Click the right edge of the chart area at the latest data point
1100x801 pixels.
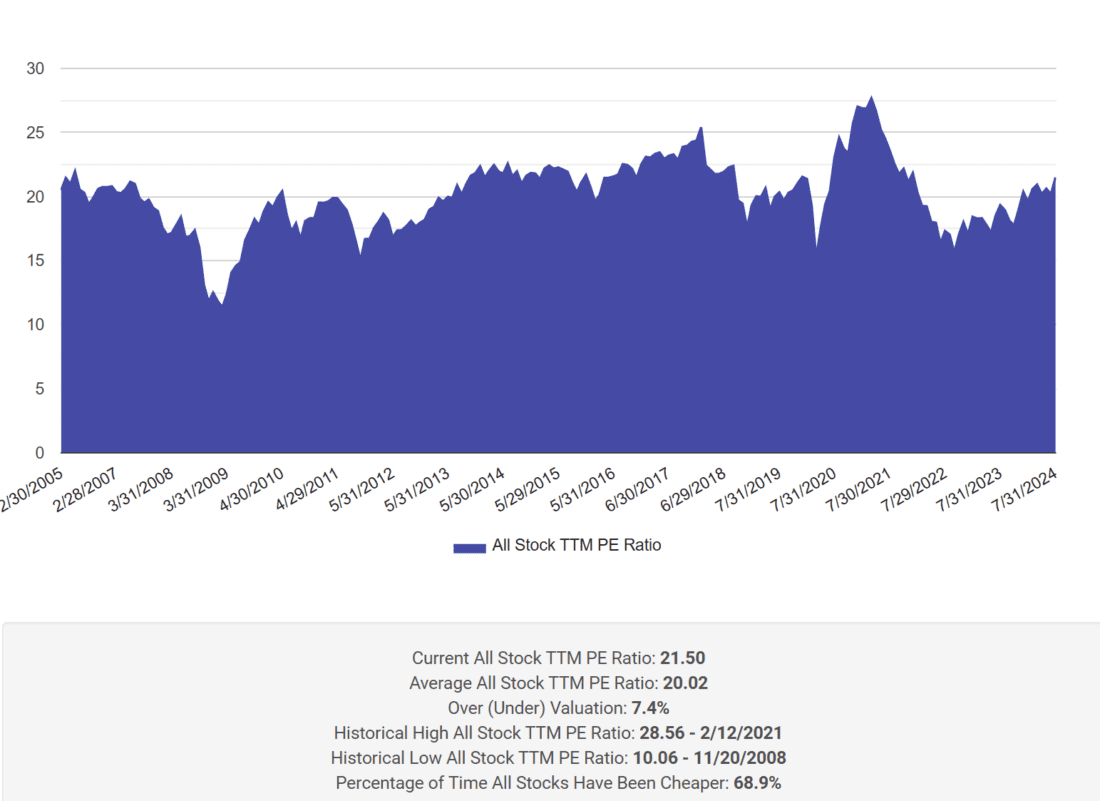point(1054,180)
